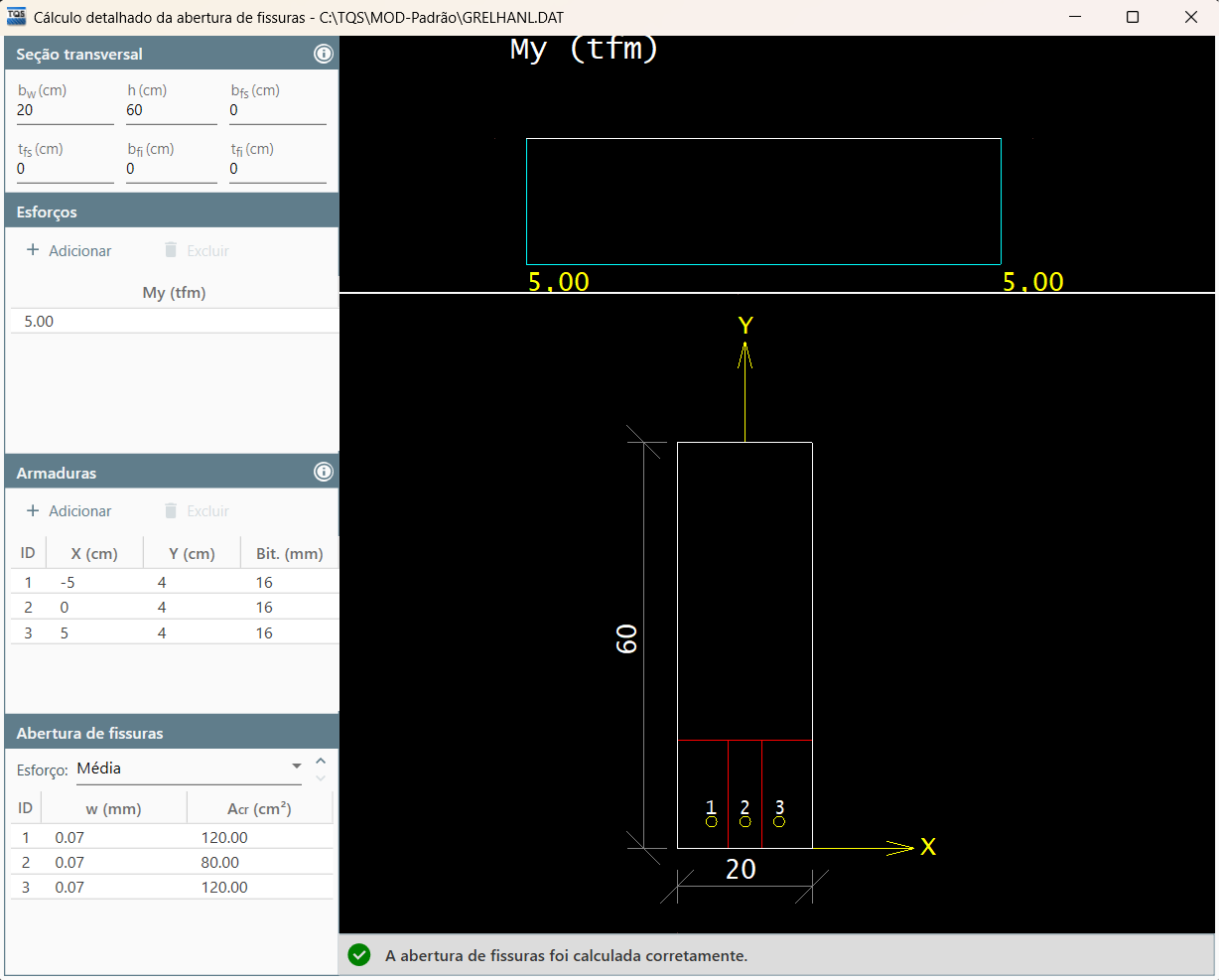Open info icon in Seção transversal header
The image size is (1219, 980).
click(324, 55)
